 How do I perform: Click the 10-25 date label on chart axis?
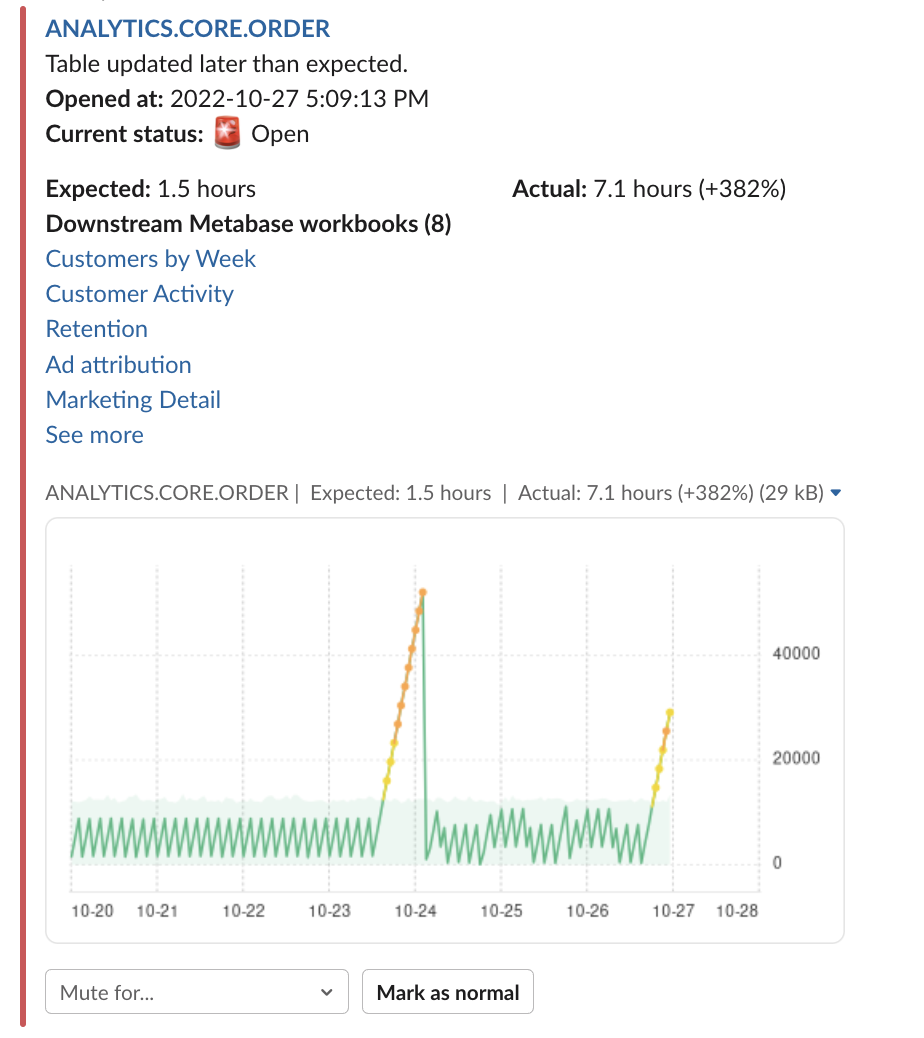[501, 911]
